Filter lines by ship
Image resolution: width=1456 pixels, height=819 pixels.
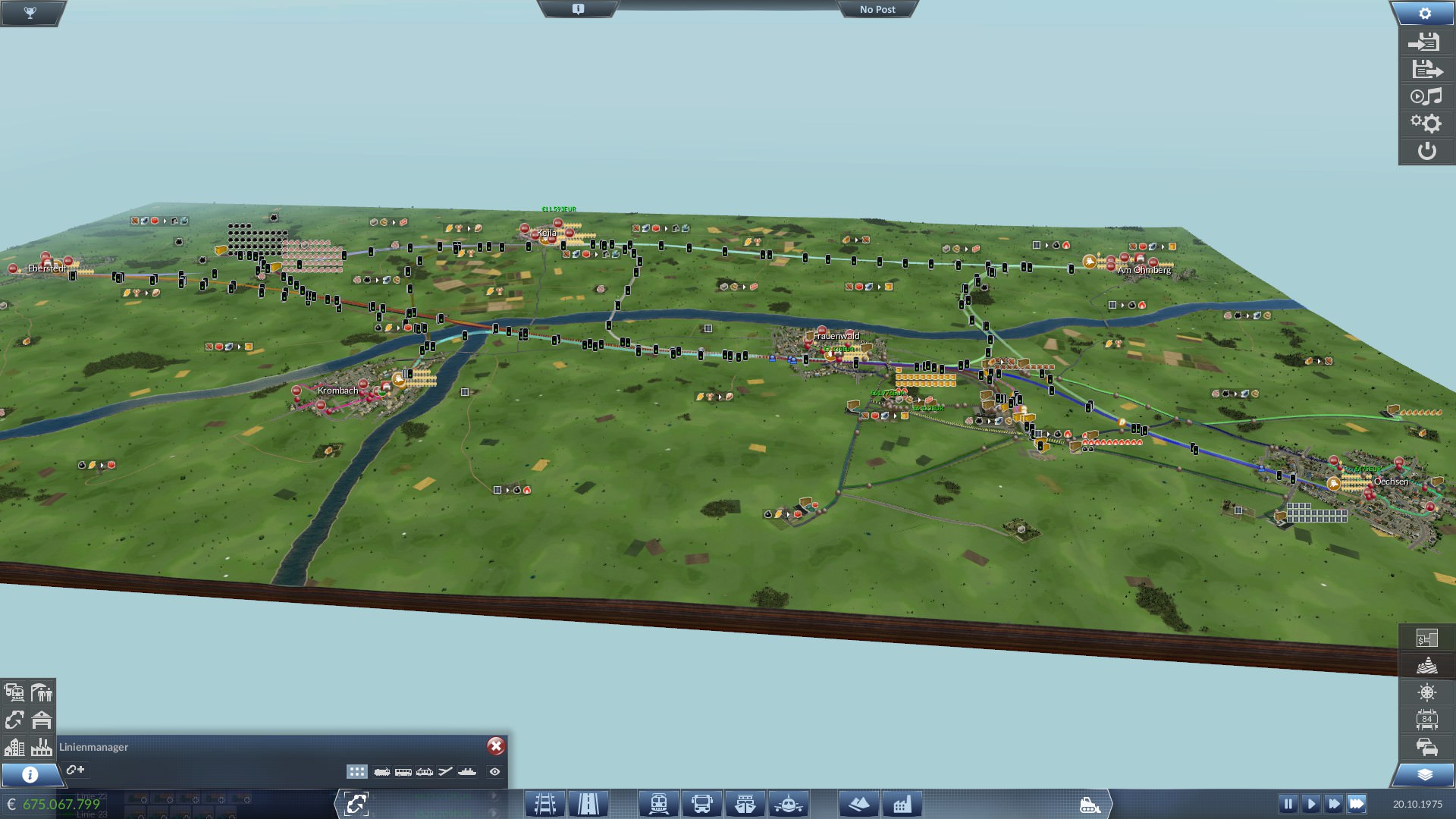(467, 771)
